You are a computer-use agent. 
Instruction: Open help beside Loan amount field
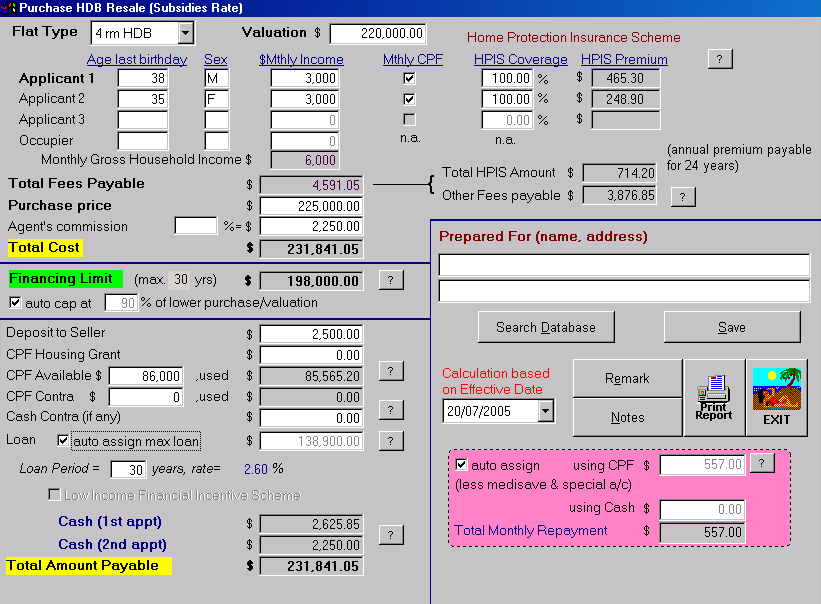pyautogui.click(x=391, y=441)
